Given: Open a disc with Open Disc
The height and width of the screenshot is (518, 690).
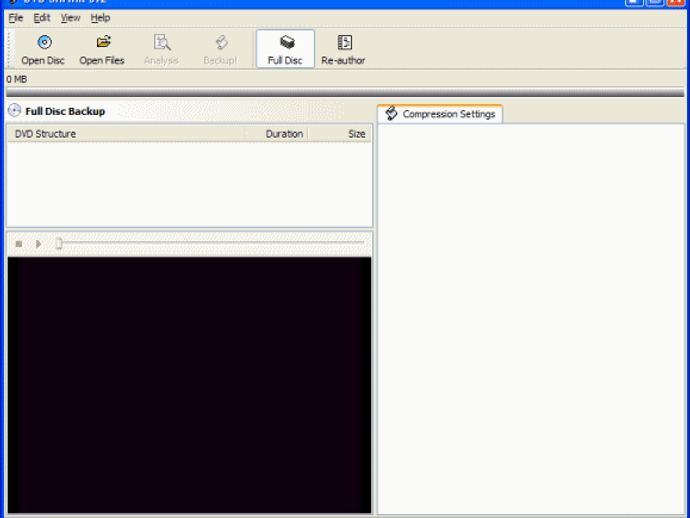Looking at the screenshot, I should click(x=43, y=49).
